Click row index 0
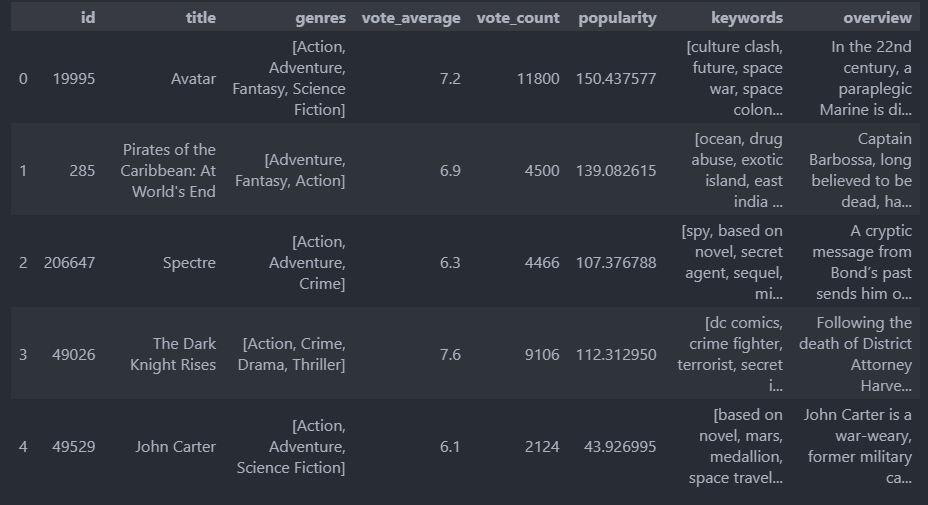The image size is (928, 505). click(23, 78)
